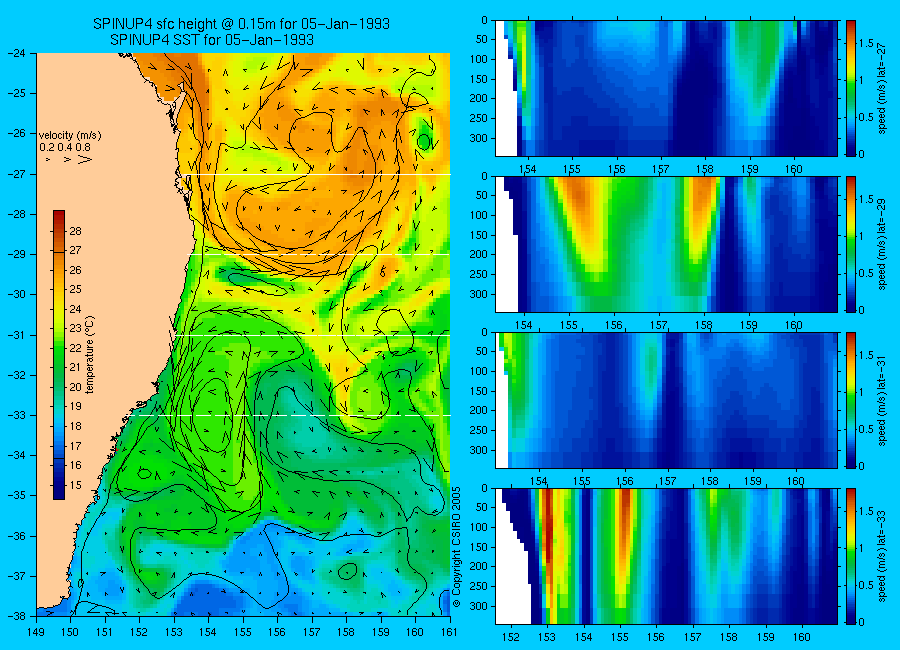Click the '15' tick on the temperature color bar

[x=75, y=485]
